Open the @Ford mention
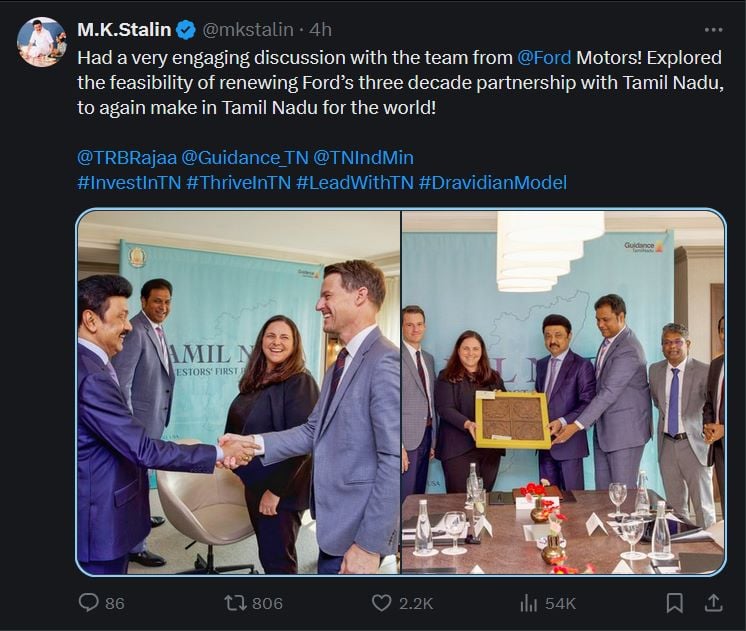Image resolution: width=746 pixels, height=631 pixels. pos(545,57)
